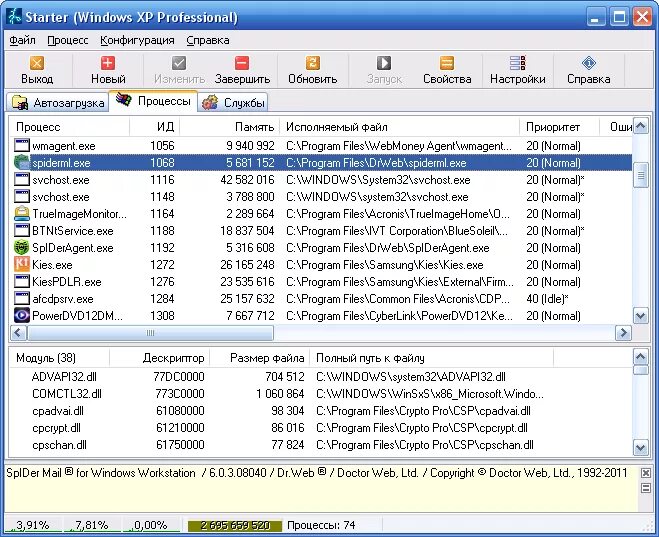Select the Процессы tab
Viewport: 659px width, 537px height.
point(153,101)
